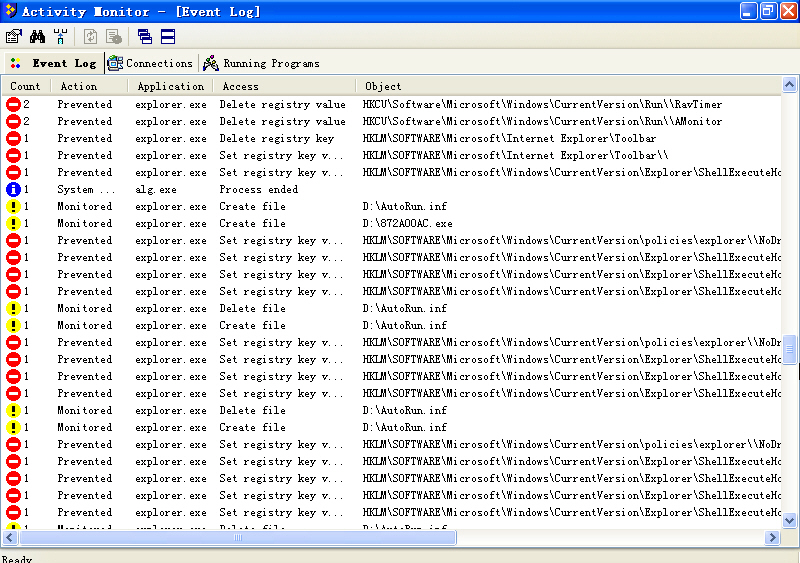
Task: Select 'Delete registry value' on AMonitor row
Action: pyautogui.click(x=283, y=121)
